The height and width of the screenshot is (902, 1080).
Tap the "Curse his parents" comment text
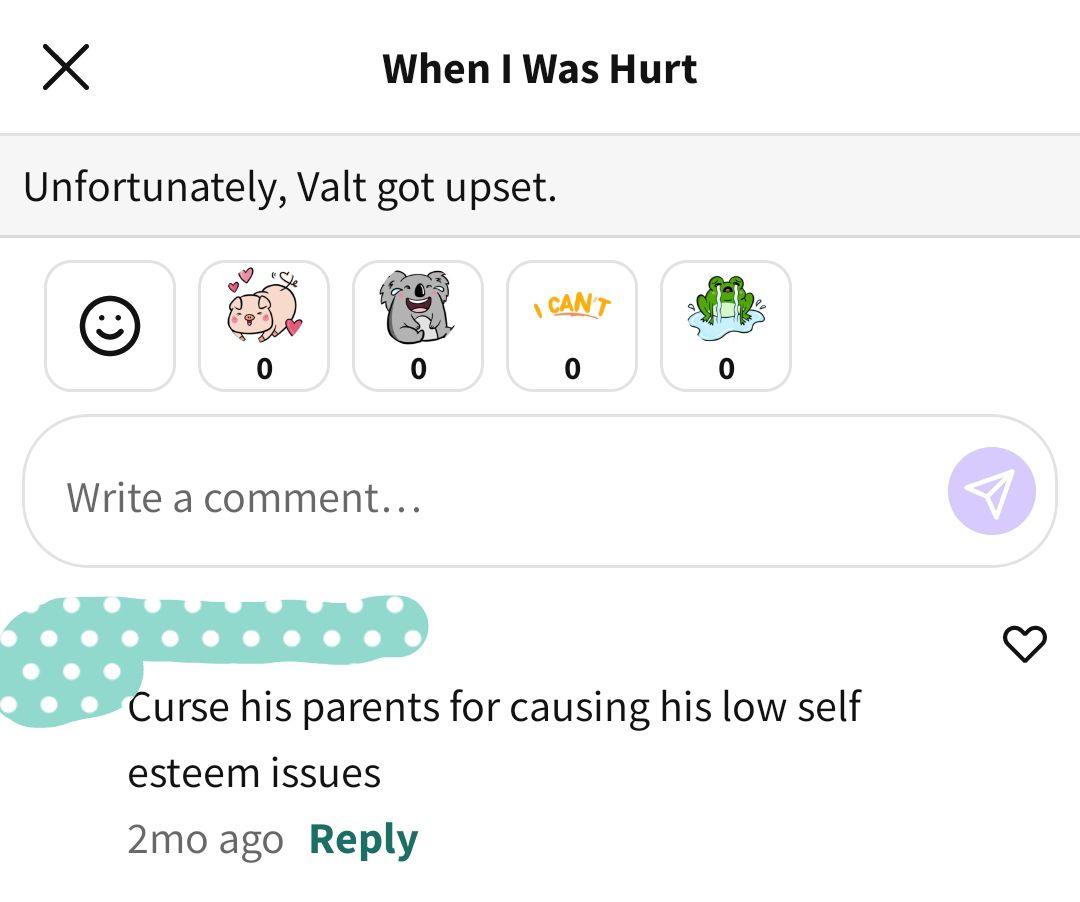(x=494, y=740)
